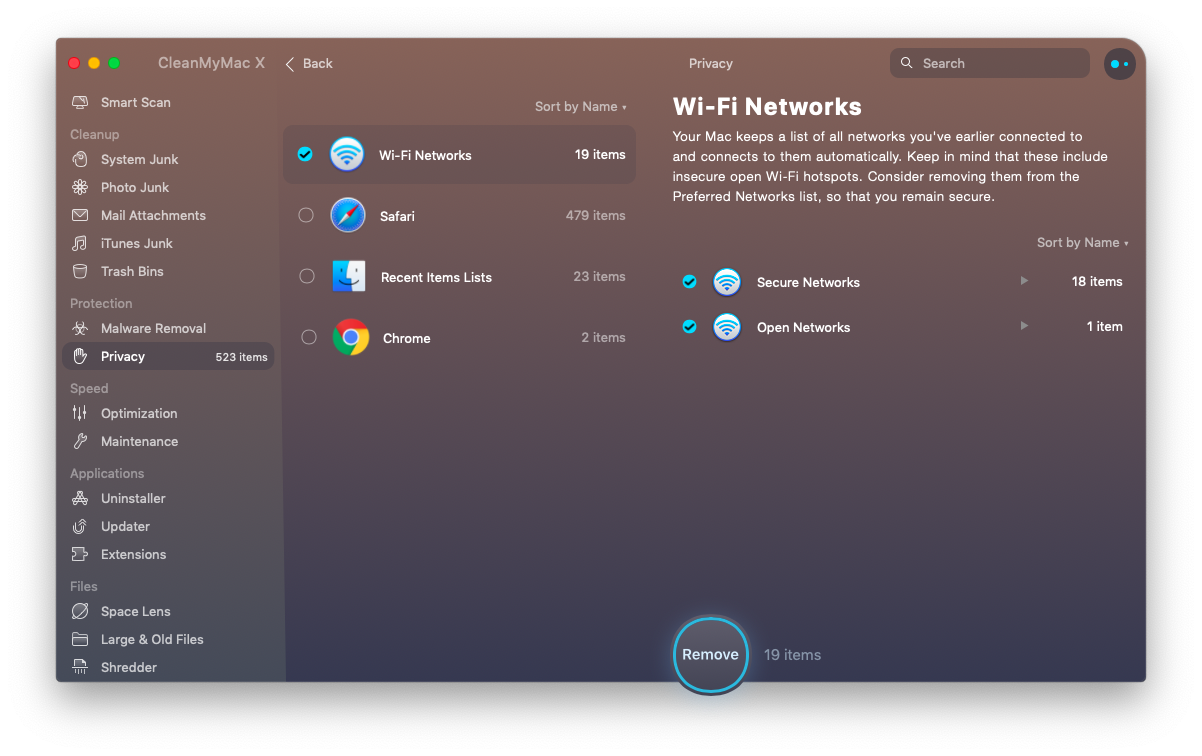The image size is (1202, 756).
Task: Click the Chrome browser icon
Action: [x=350, y=338]
